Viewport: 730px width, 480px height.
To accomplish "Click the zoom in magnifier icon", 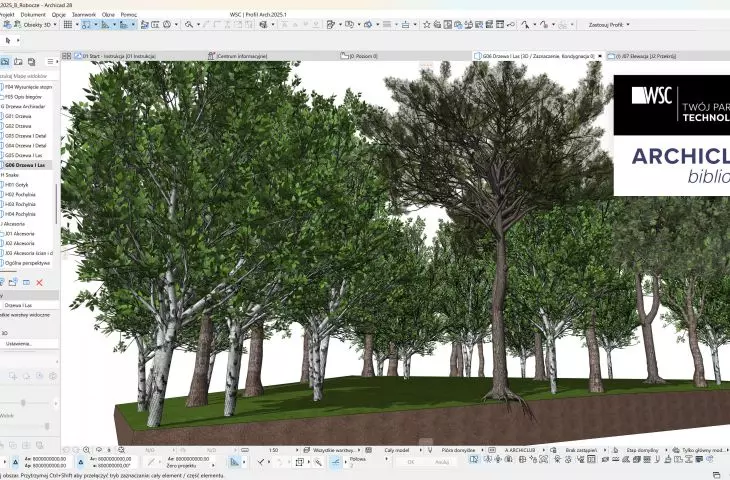I will coord(87,450).
